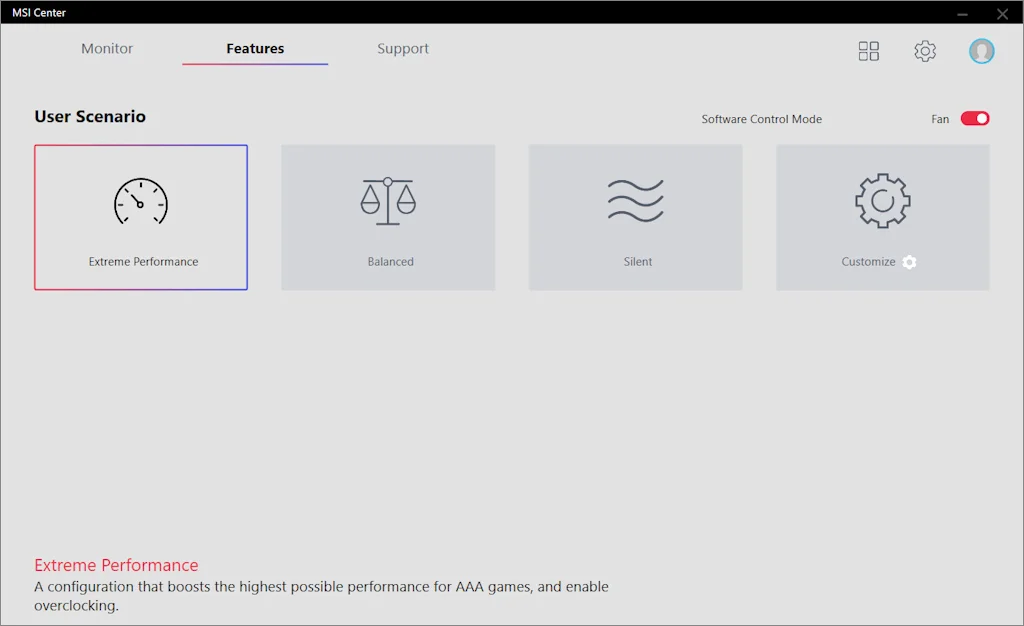Screen dimensions: 1024x626
Task: Click the User Scenario heading
Action: pos(90,116)
